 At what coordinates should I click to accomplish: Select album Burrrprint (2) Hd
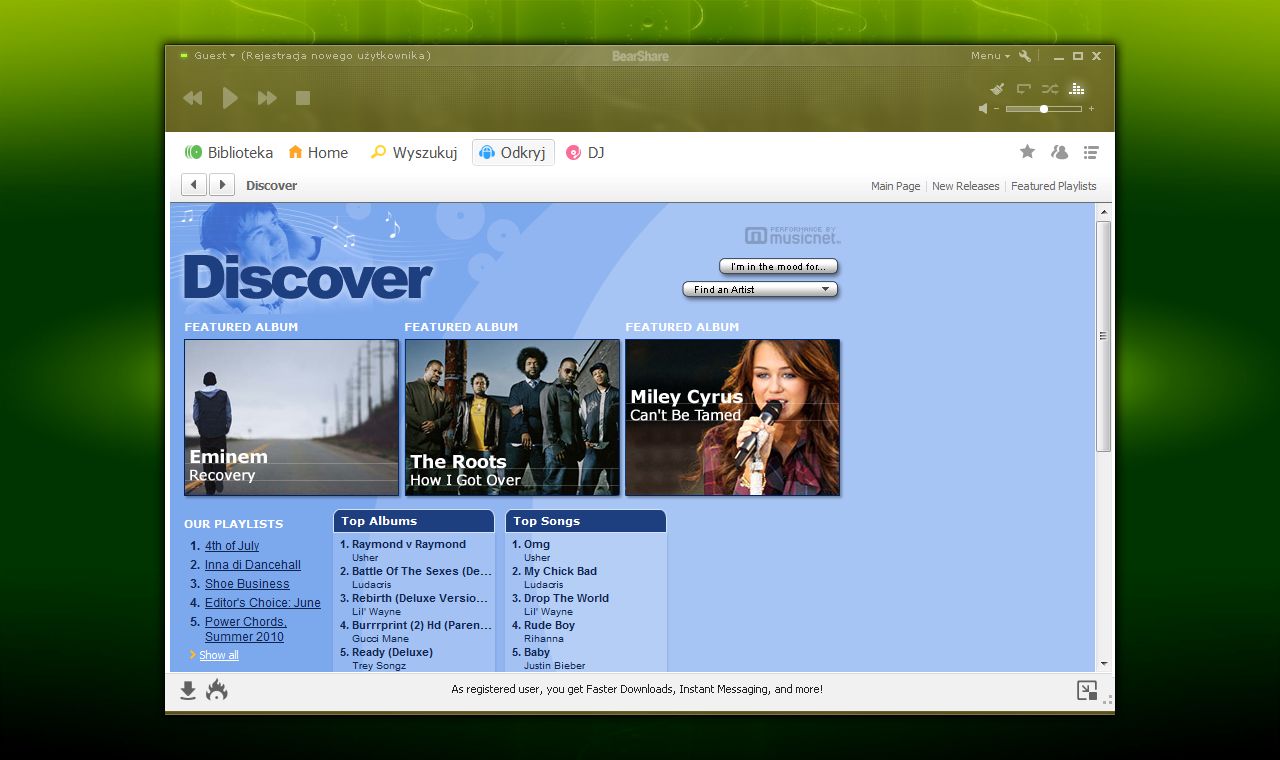click(422, 625)
